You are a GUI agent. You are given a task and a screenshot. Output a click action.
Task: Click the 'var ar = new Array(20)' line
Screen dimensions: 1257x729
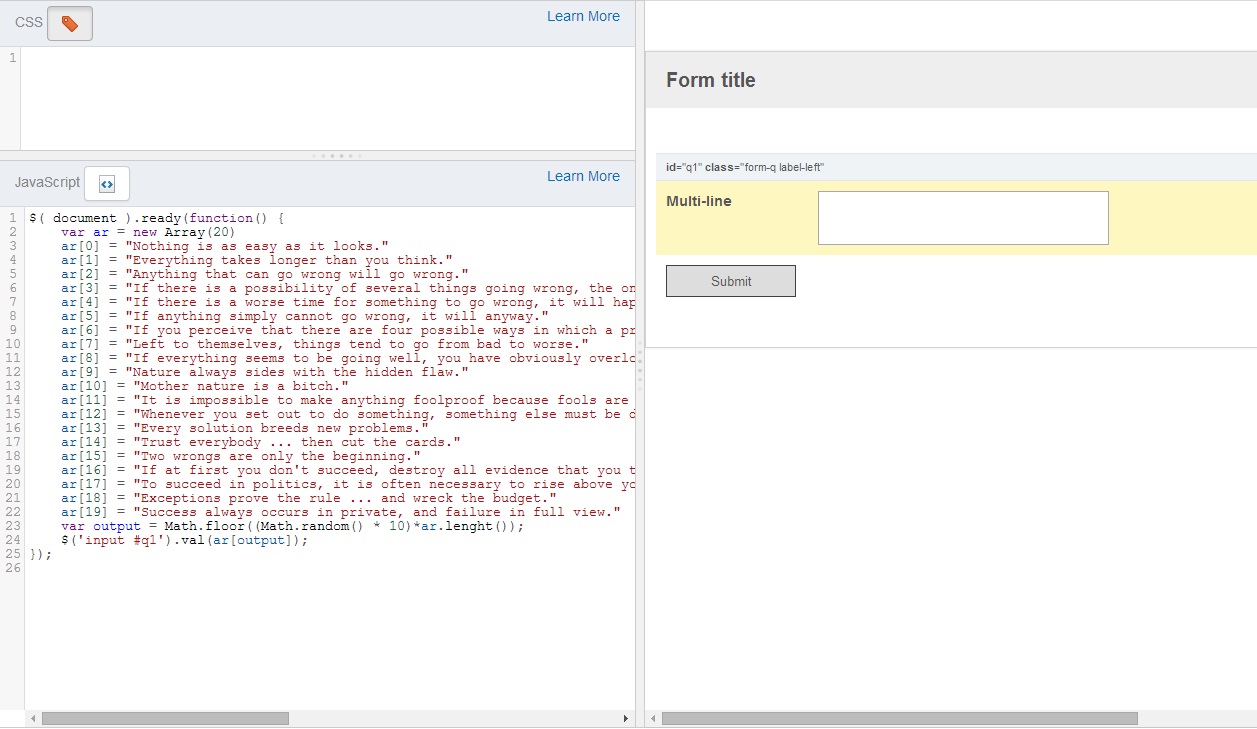coord(147,232)
